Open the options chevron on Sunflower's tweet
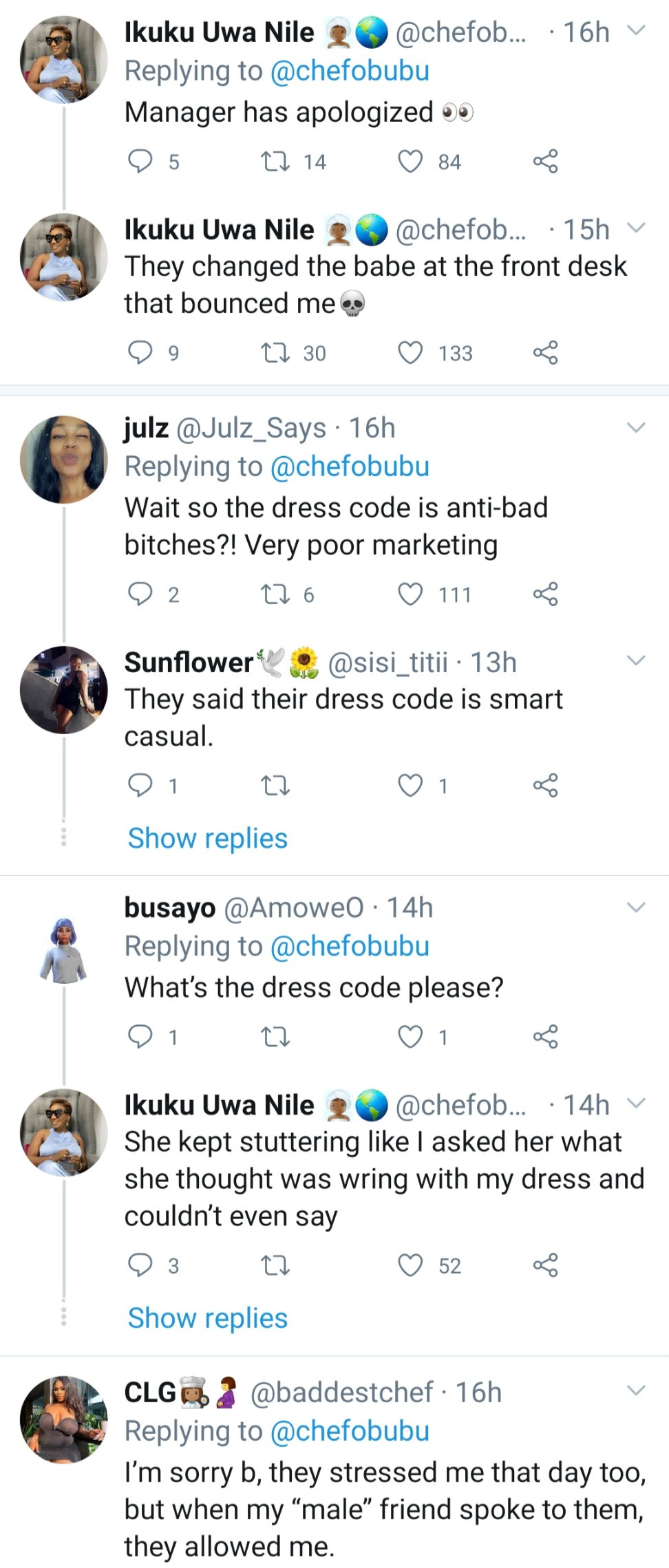Screen dimensions: 669x1568 637,661
